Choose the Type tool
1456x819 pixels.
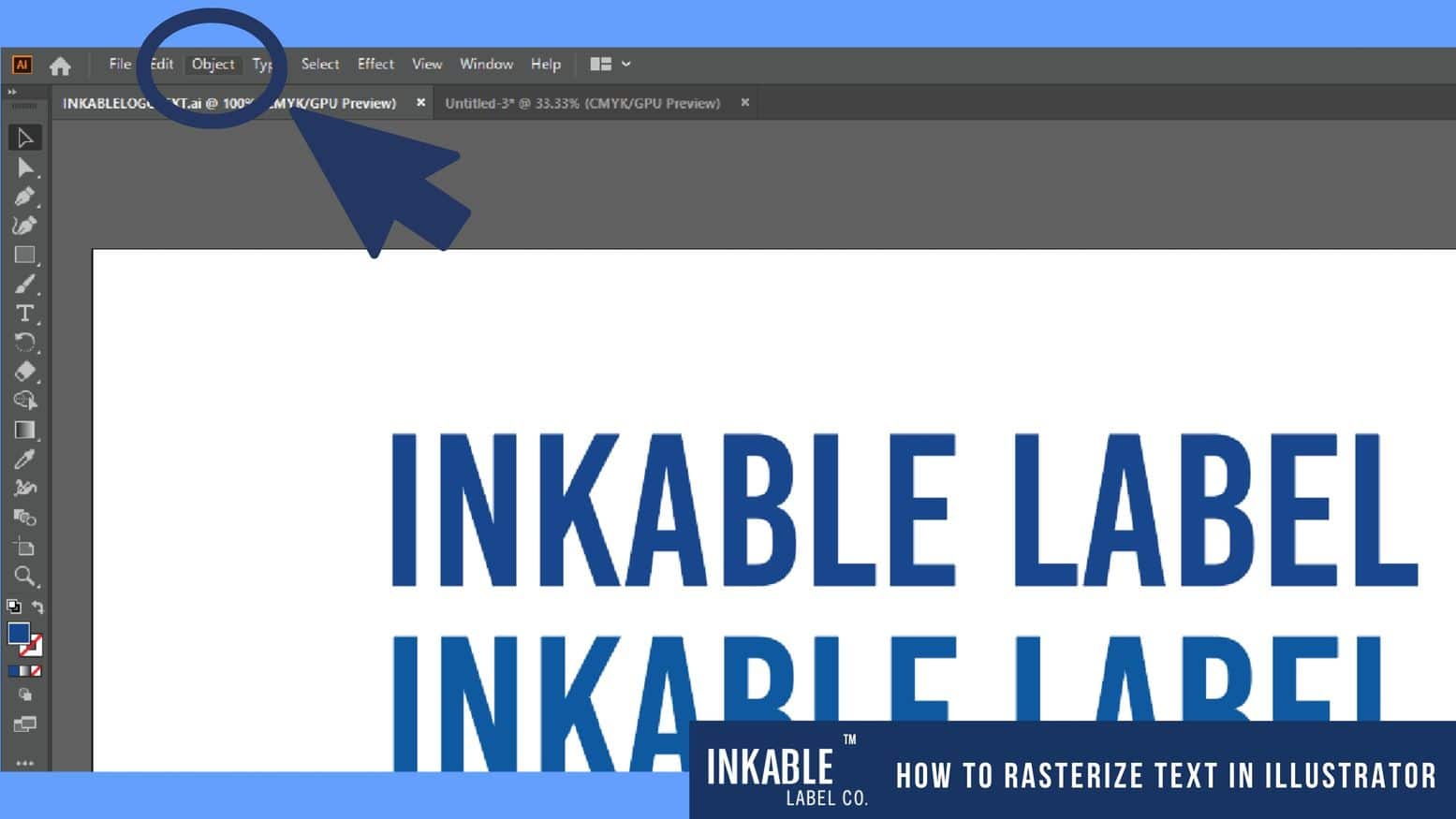(24, 314)
